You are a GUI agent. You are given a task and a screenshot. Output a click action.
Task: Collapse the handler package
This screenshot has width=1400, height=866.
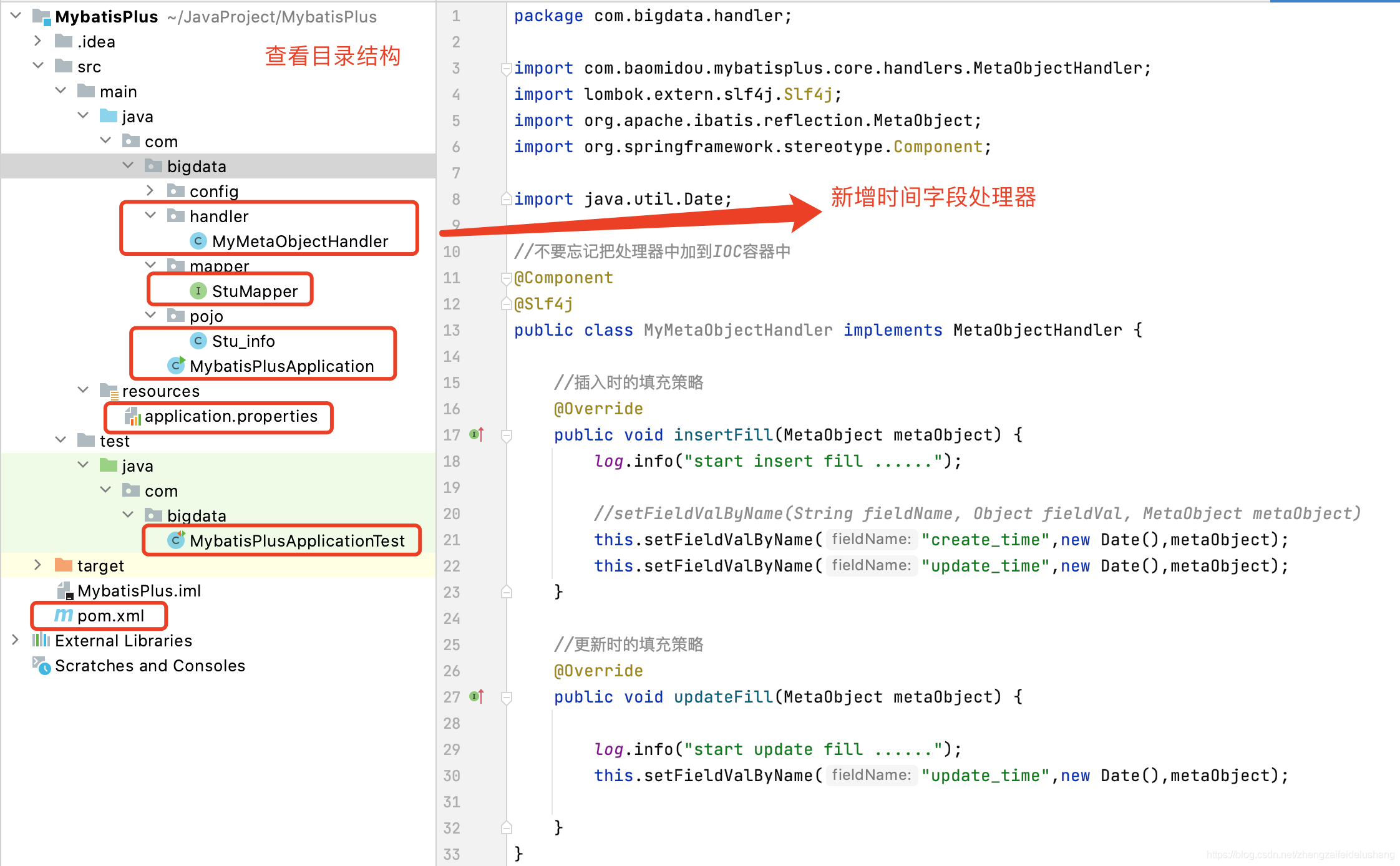click(150, 215)
